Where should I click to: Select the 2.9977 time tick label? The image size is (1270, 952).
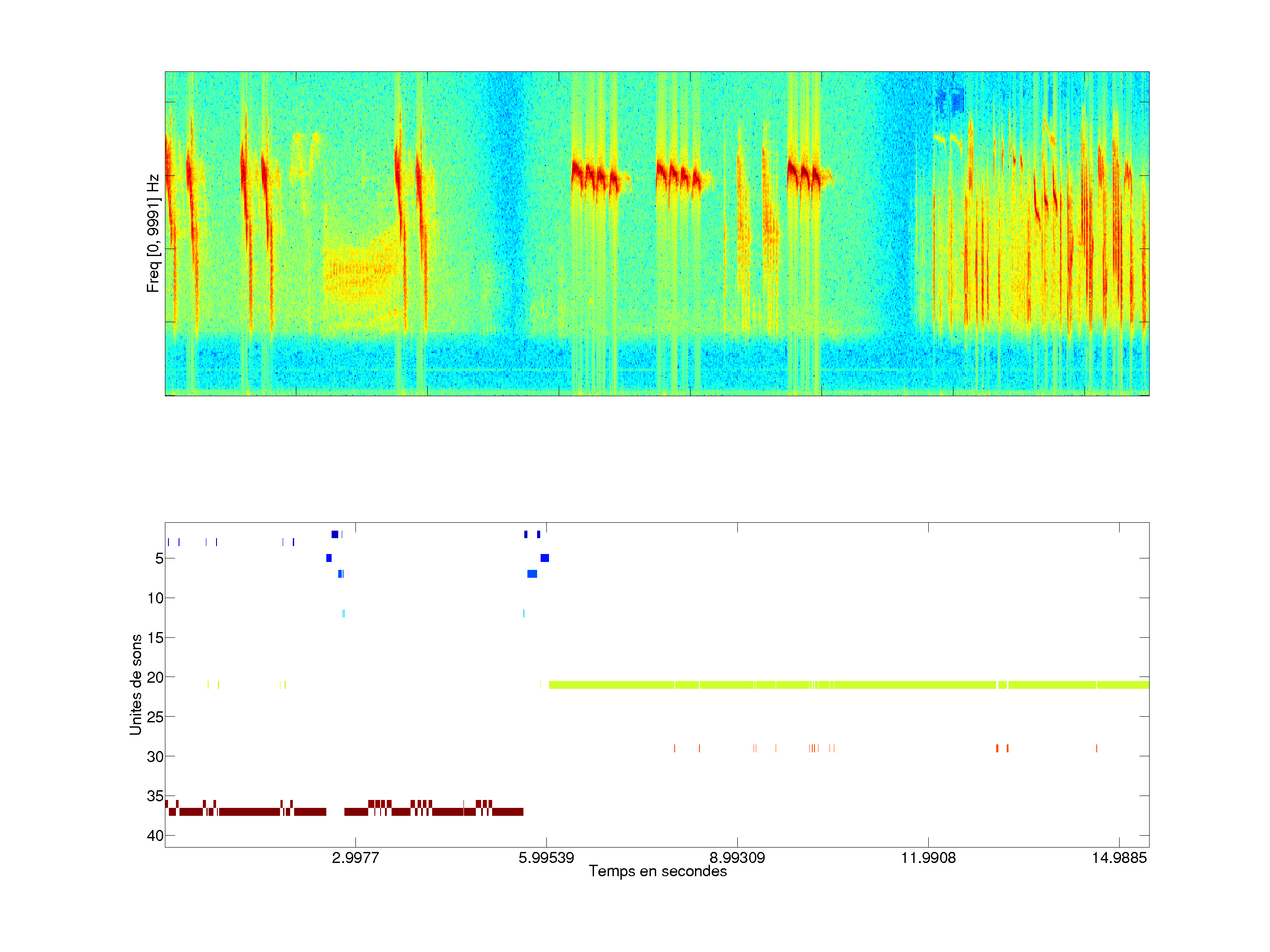tap(355, 858)
